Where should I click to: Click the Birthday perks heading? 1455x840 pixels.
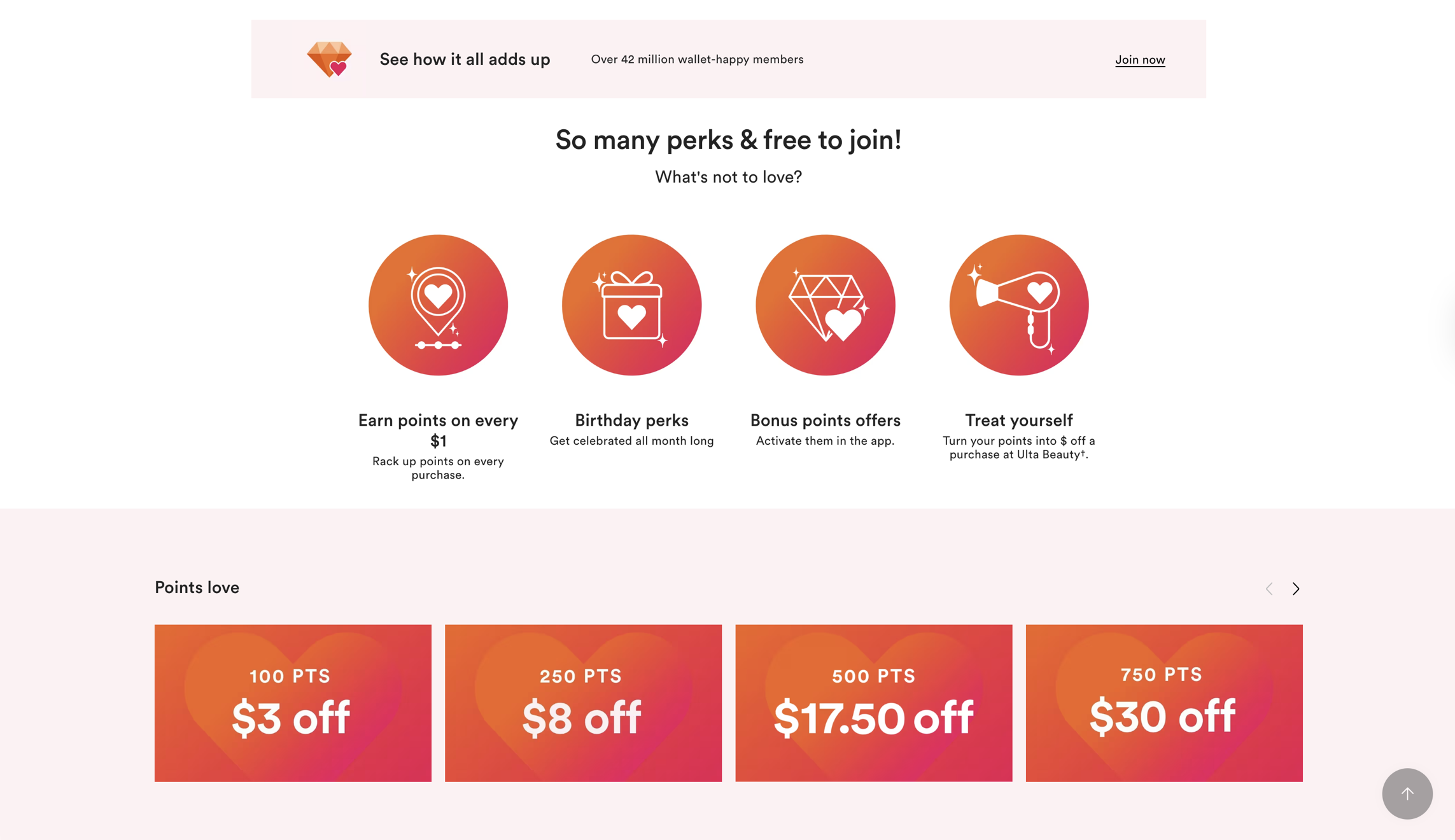pos(631,420)
